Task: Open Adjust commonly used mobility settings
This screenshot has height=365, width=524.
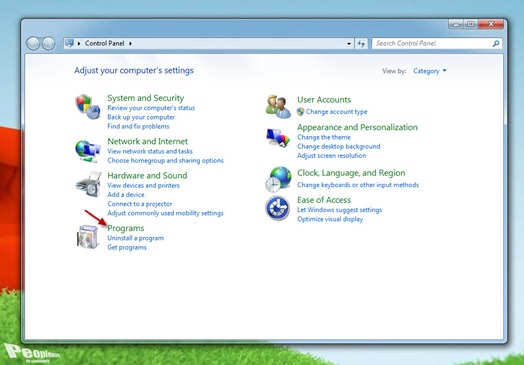Action: click(x=165, y=213)
